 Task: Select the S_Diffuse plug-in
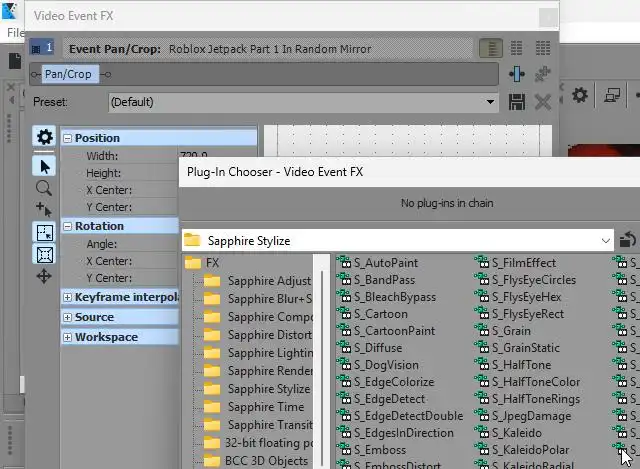click(x=370, y=348)
